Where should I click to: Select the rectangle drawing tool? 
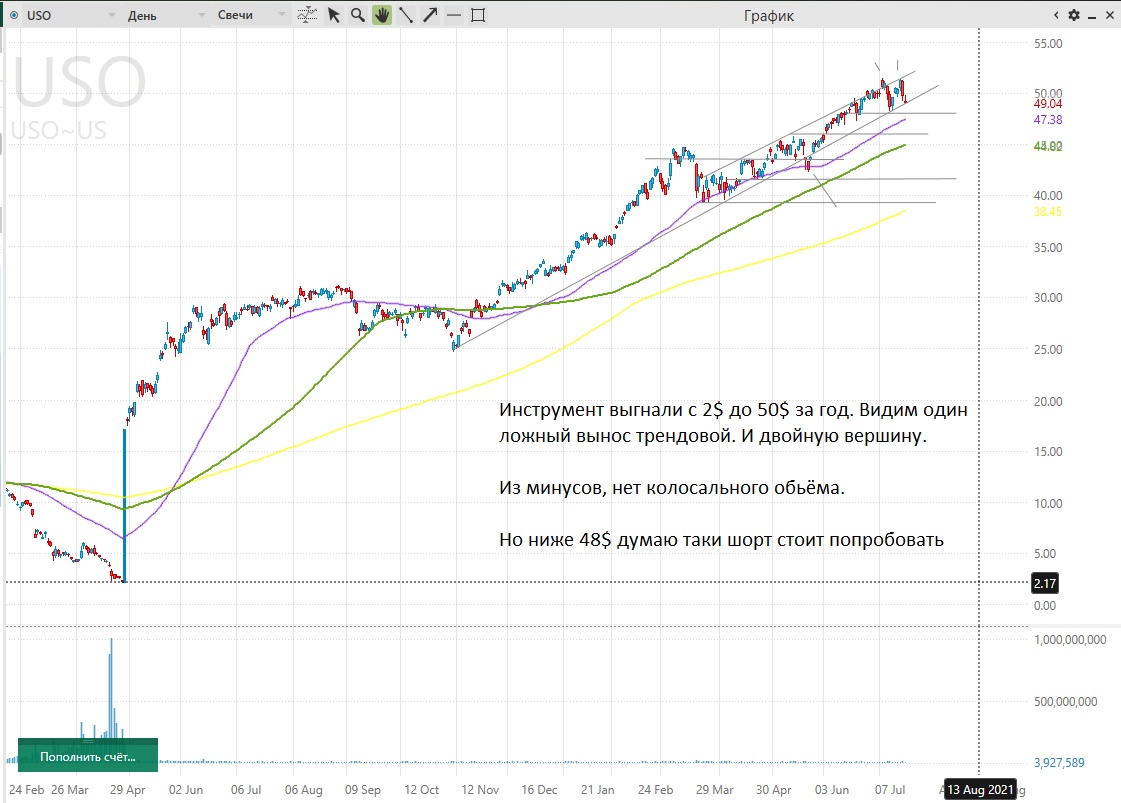pyautogui.click(x=478, y=15)
